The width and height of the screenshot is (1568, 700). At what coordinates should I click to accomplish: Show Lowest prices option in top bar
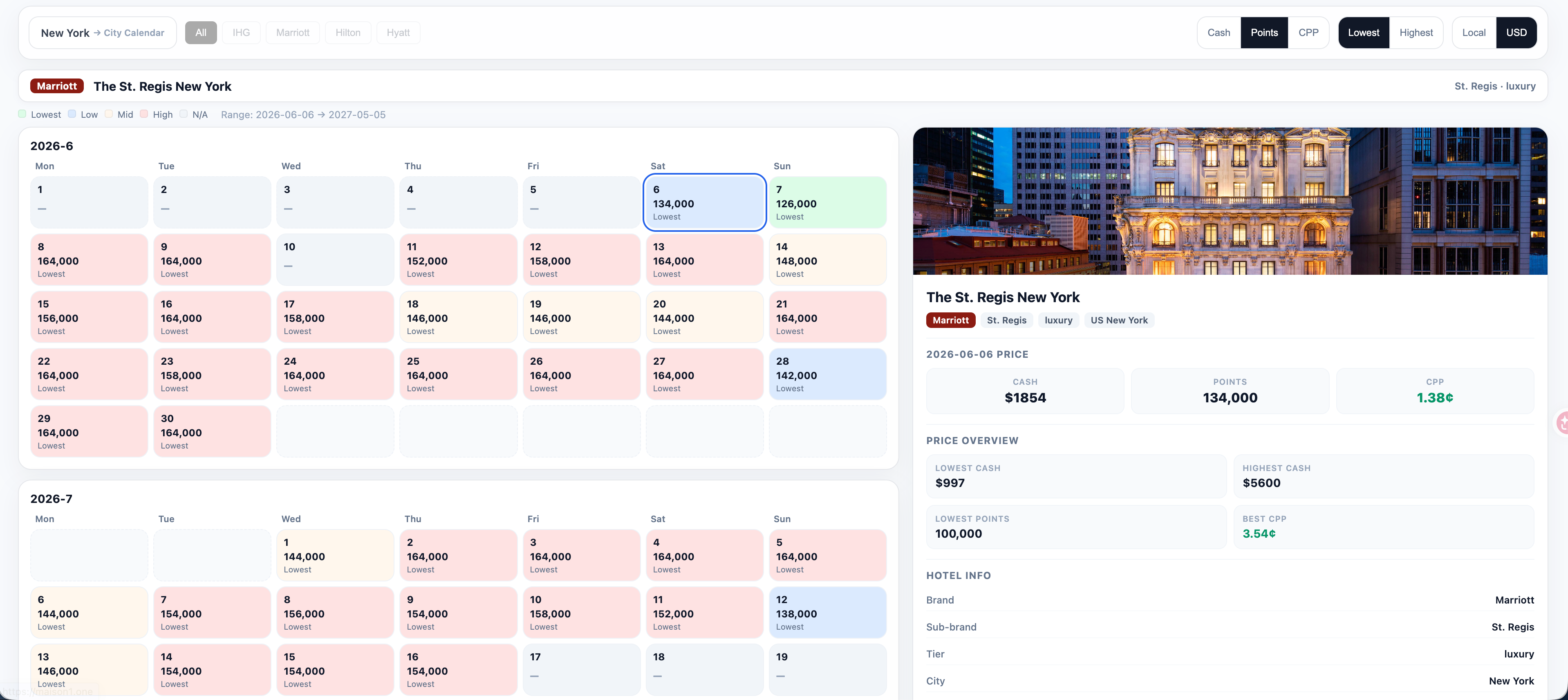pyautogui.click(x=1364, y=33)
